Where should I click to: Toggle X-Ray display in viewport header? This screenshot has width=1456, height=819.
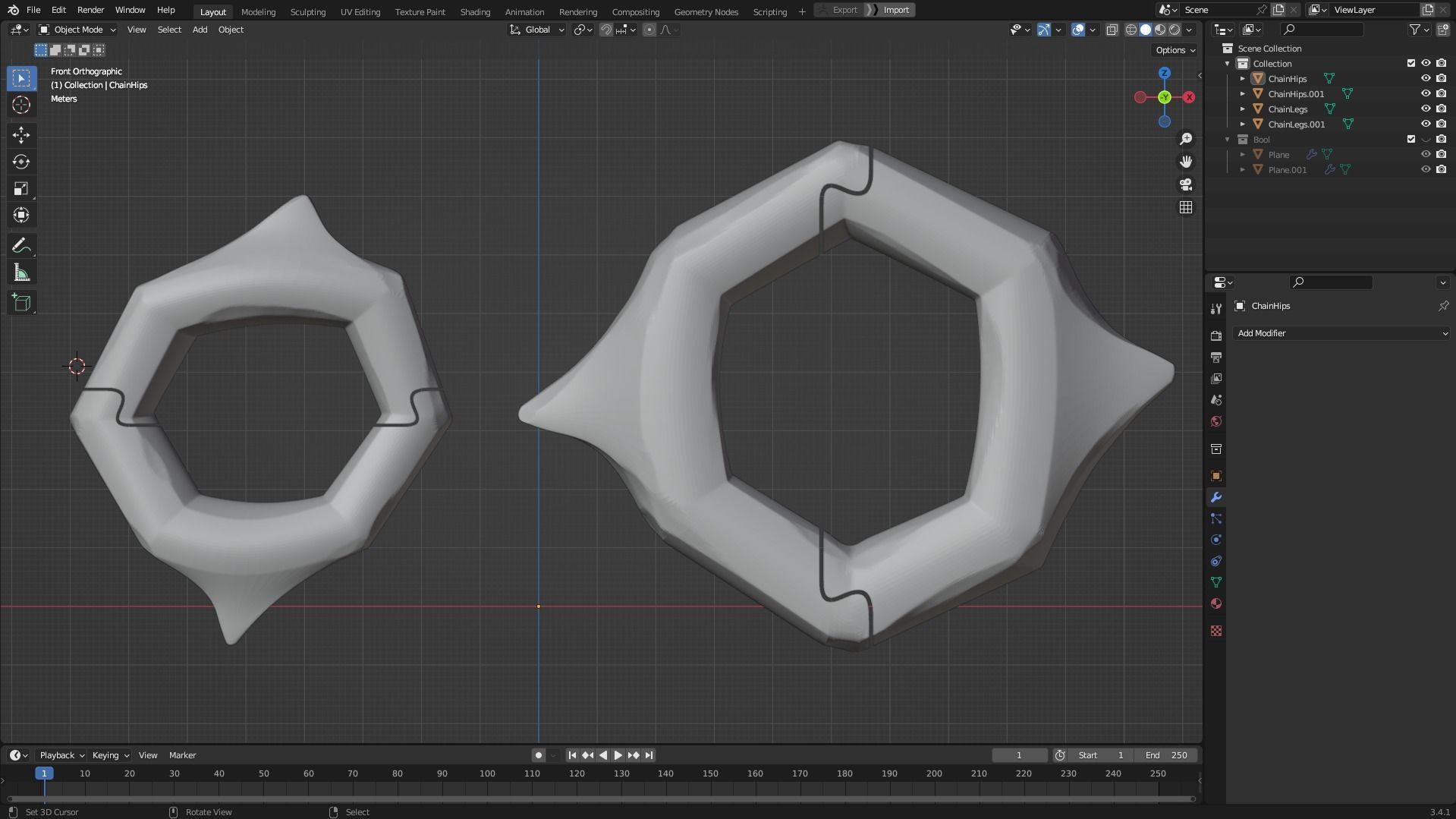tap(1112, 30)
